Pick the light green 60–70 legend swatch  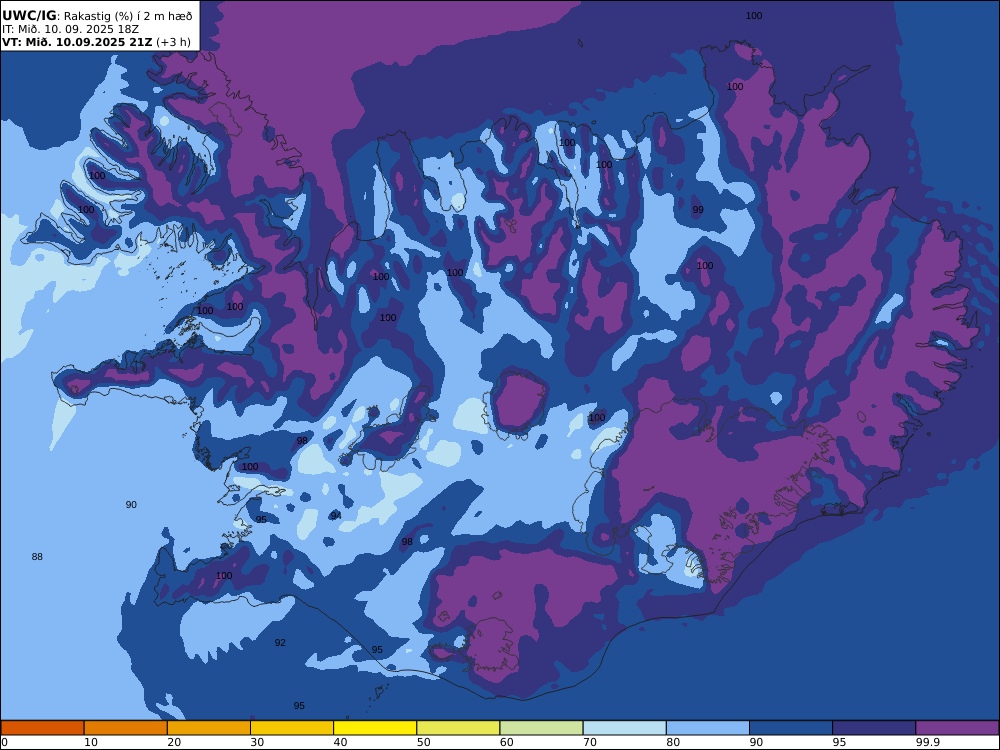point(541,728)
